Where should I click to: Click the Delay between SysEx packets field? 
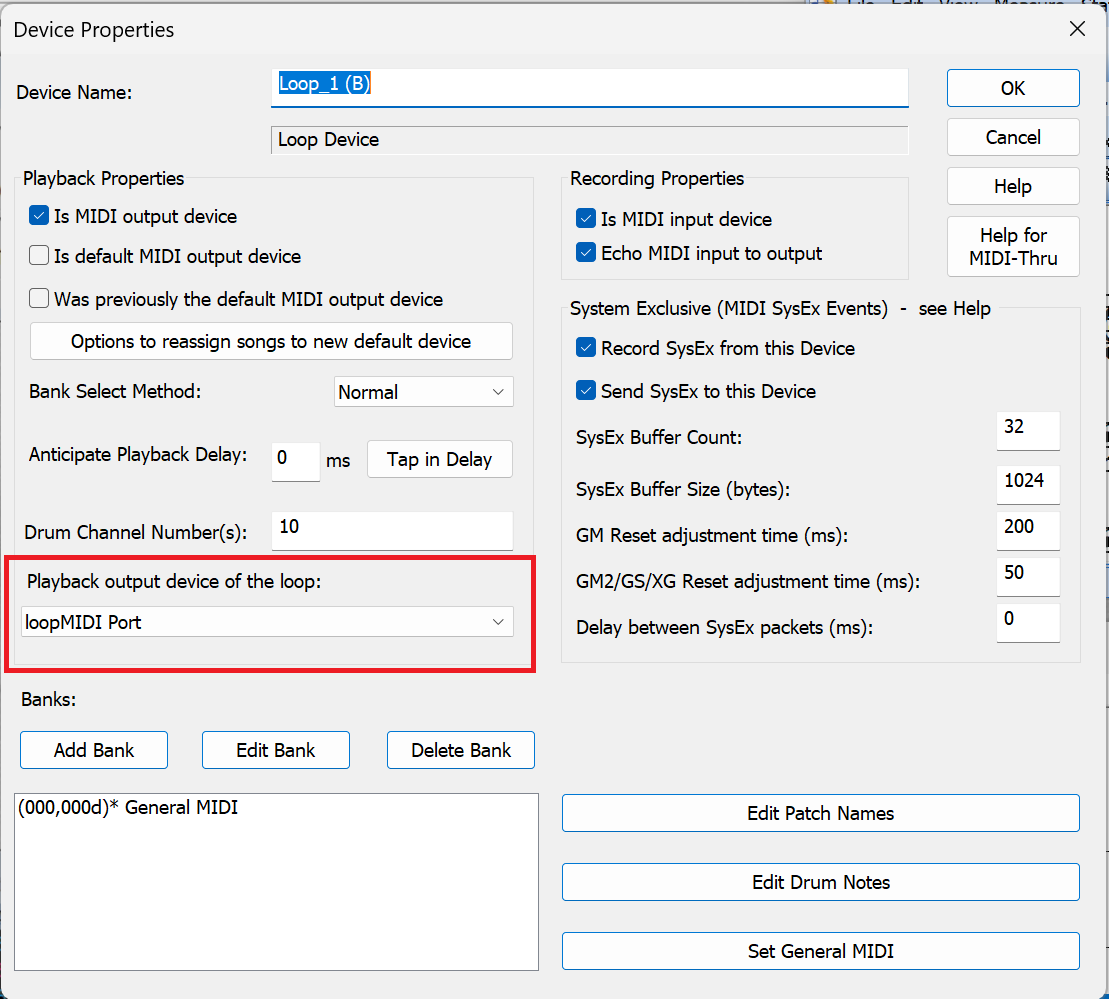(x=1028, y=623)
